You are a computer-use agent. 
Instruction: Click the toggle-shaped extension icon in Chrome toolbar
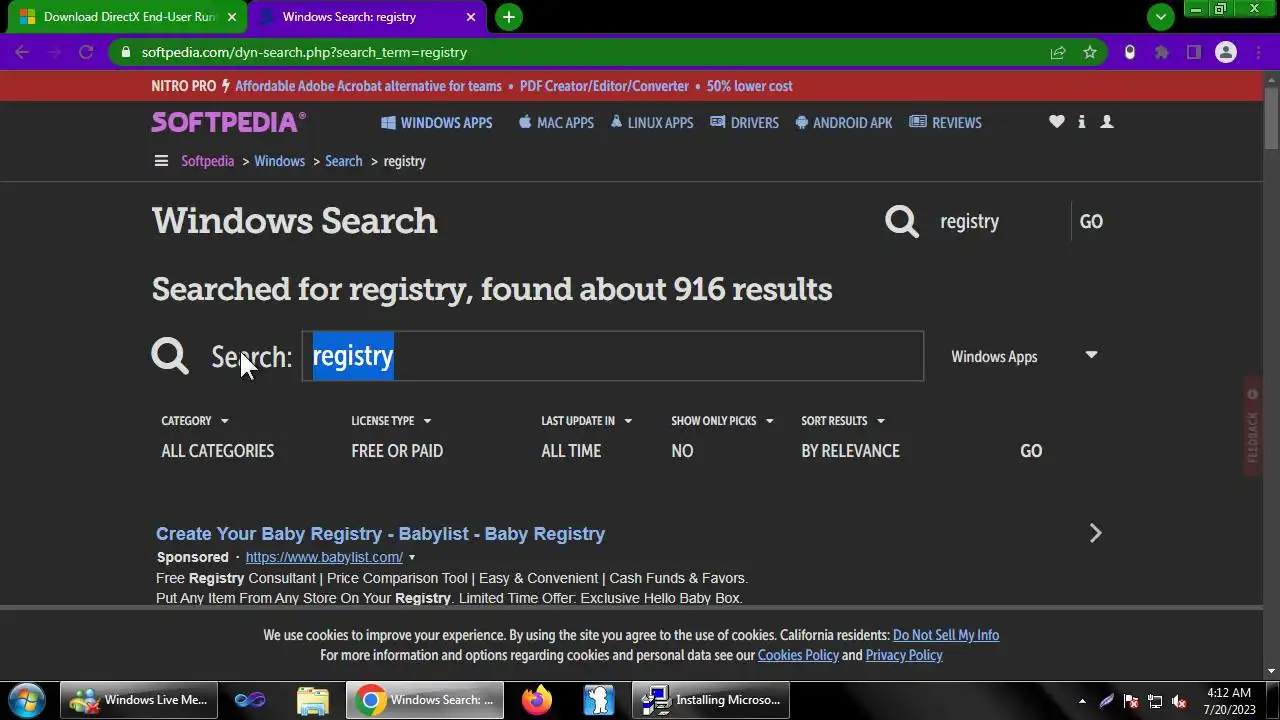tap(1130, 52)
